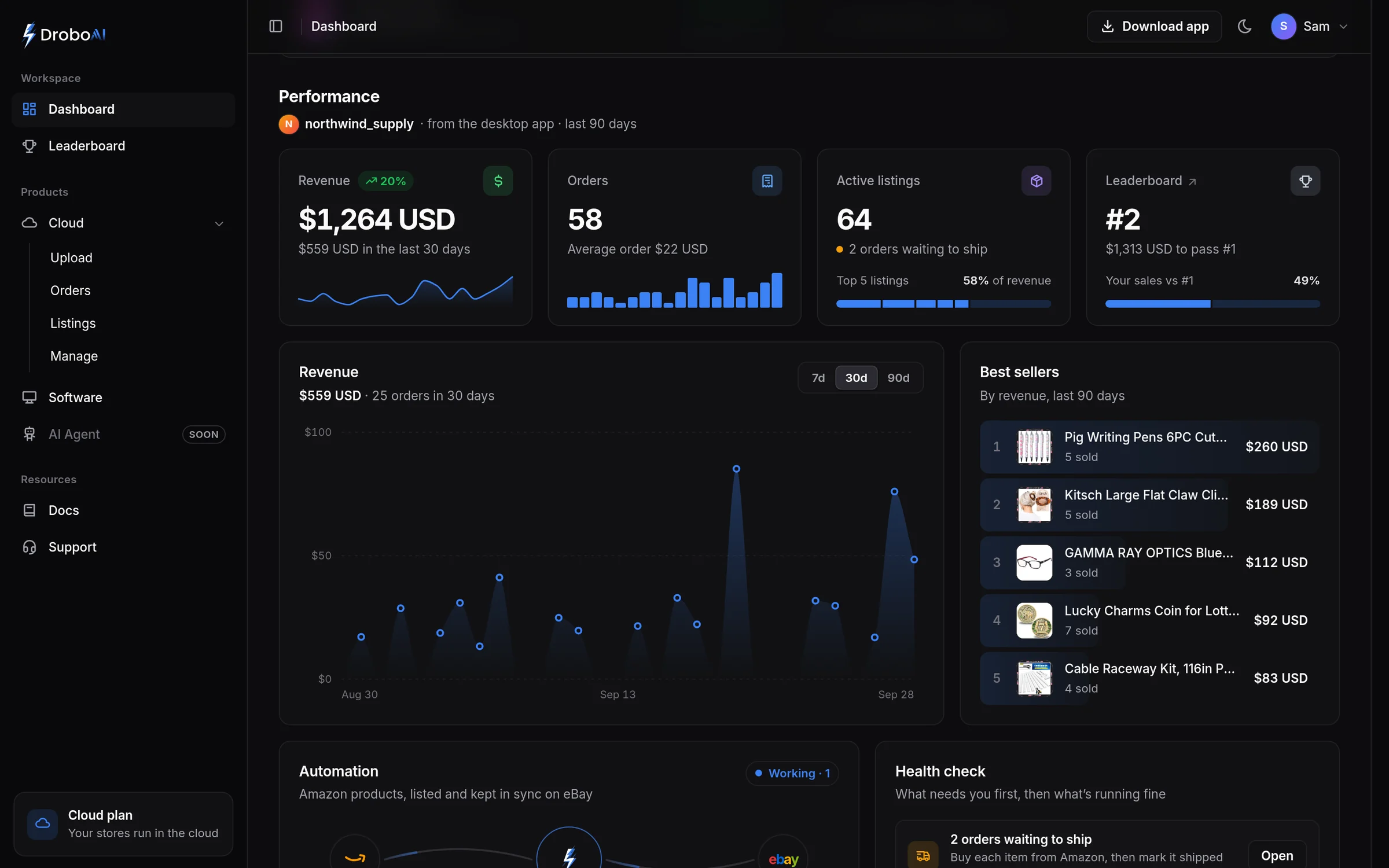This screenshot has height=868, width=1389.
Task: Click the northwind_supply store avatar
Action: pos(288,124)
